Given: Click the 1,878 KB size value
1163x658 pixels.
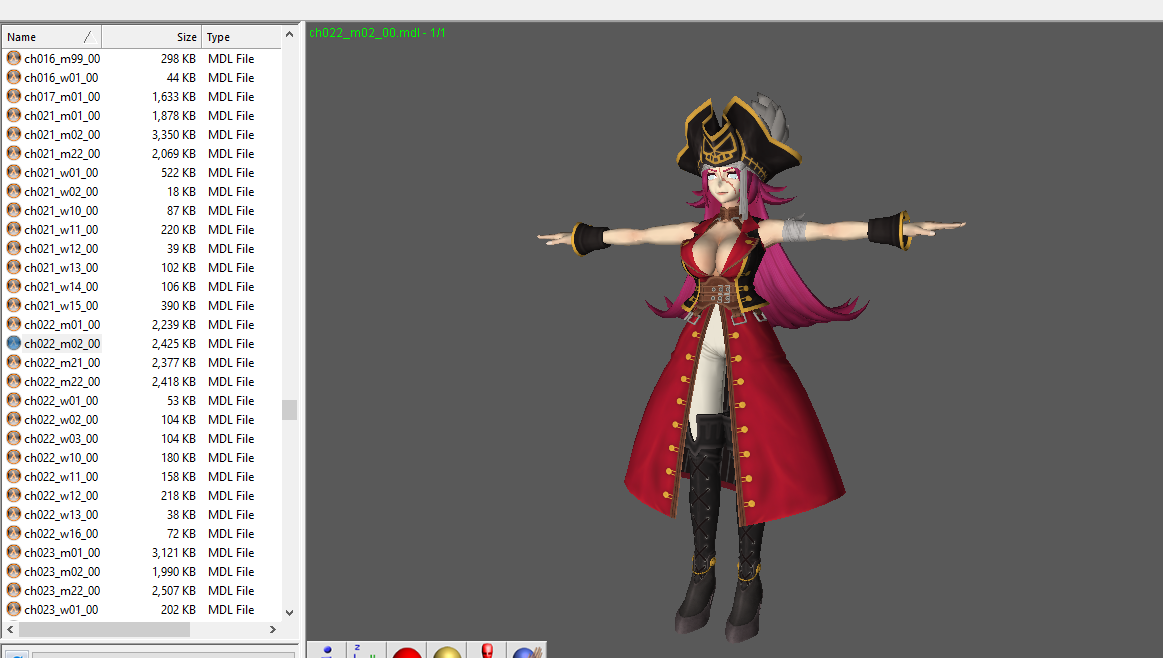Looking at the screenshot, I should (174, 116).
